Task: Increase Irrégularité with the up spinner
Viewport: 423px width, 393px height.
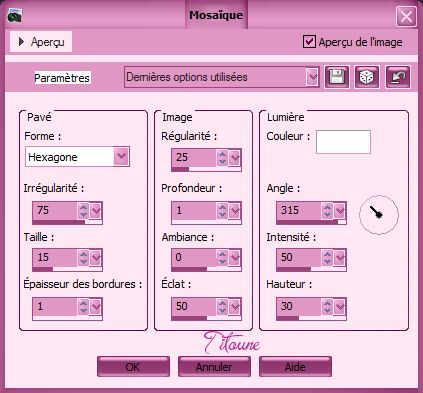Action: pos(83,207)
